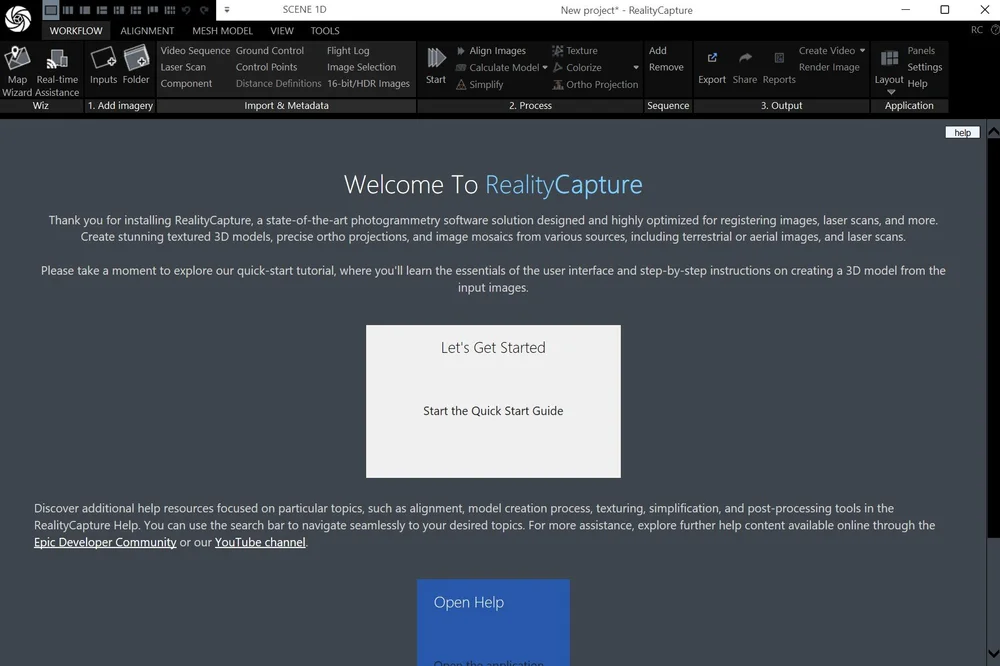Click the blue Open Help tile
Image resolution: width=1000 pixels, height=666 pixels.
click(x=493, y=623)
